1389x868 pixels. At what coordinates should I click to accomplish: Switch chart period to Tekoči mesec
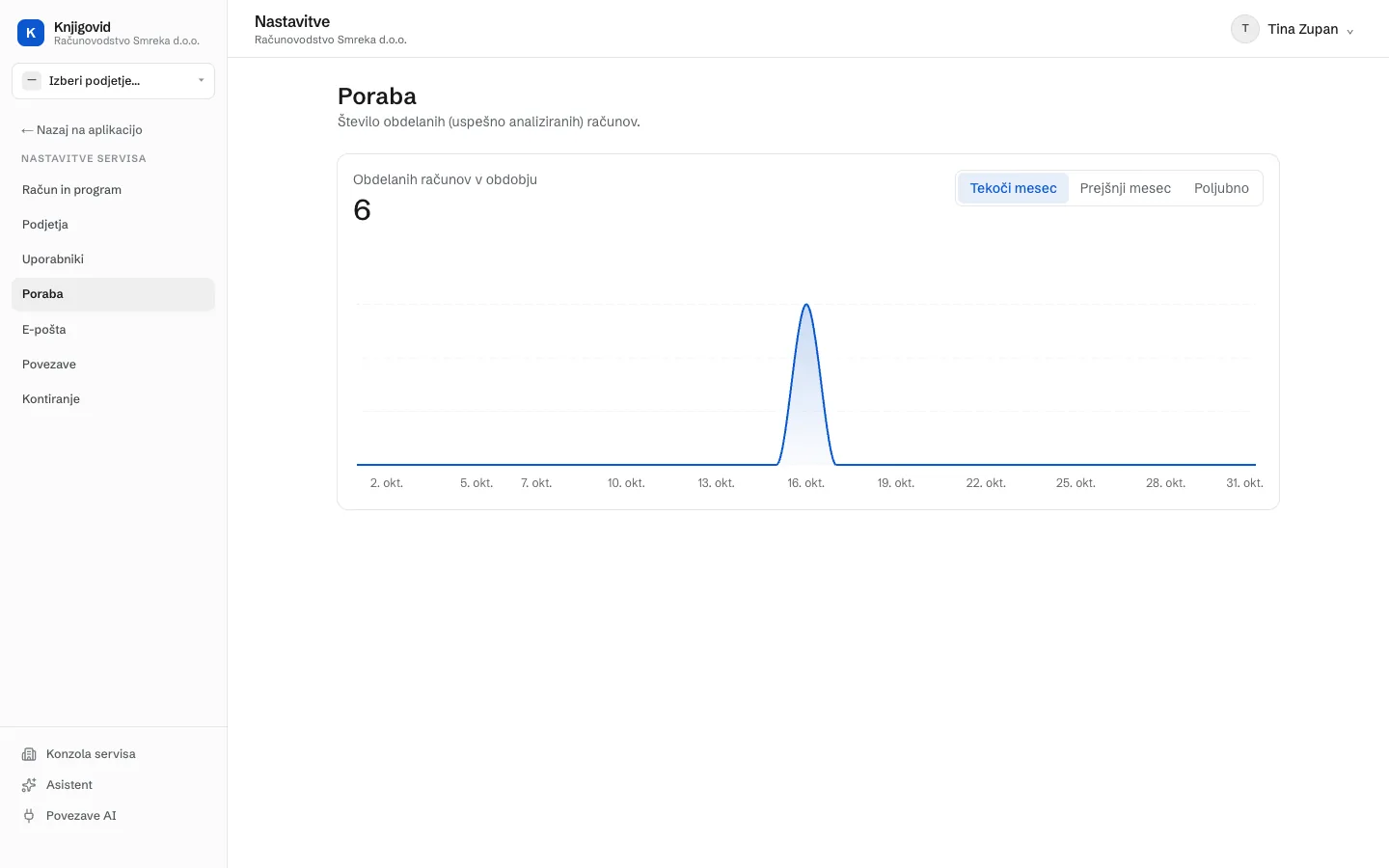click(1013, 188)
